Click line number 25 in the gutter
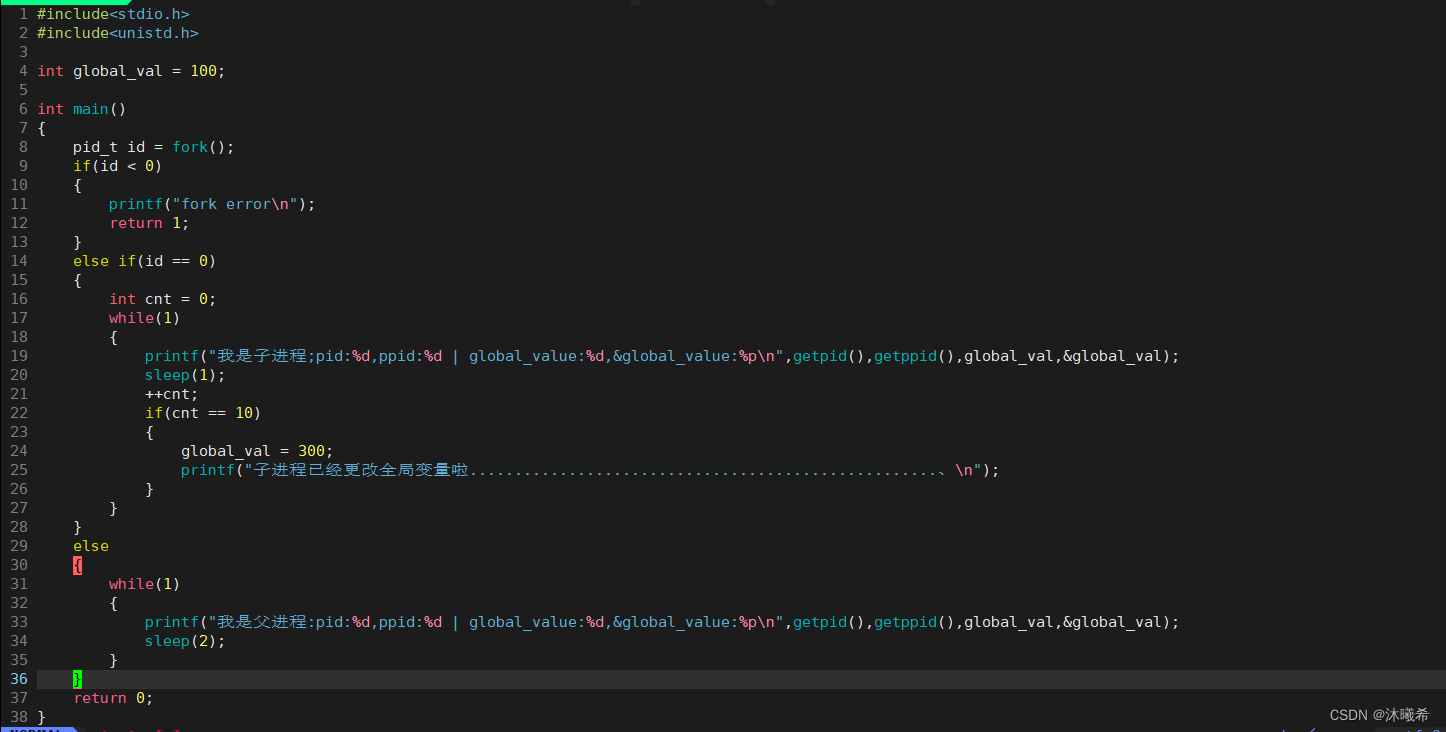 19,470
